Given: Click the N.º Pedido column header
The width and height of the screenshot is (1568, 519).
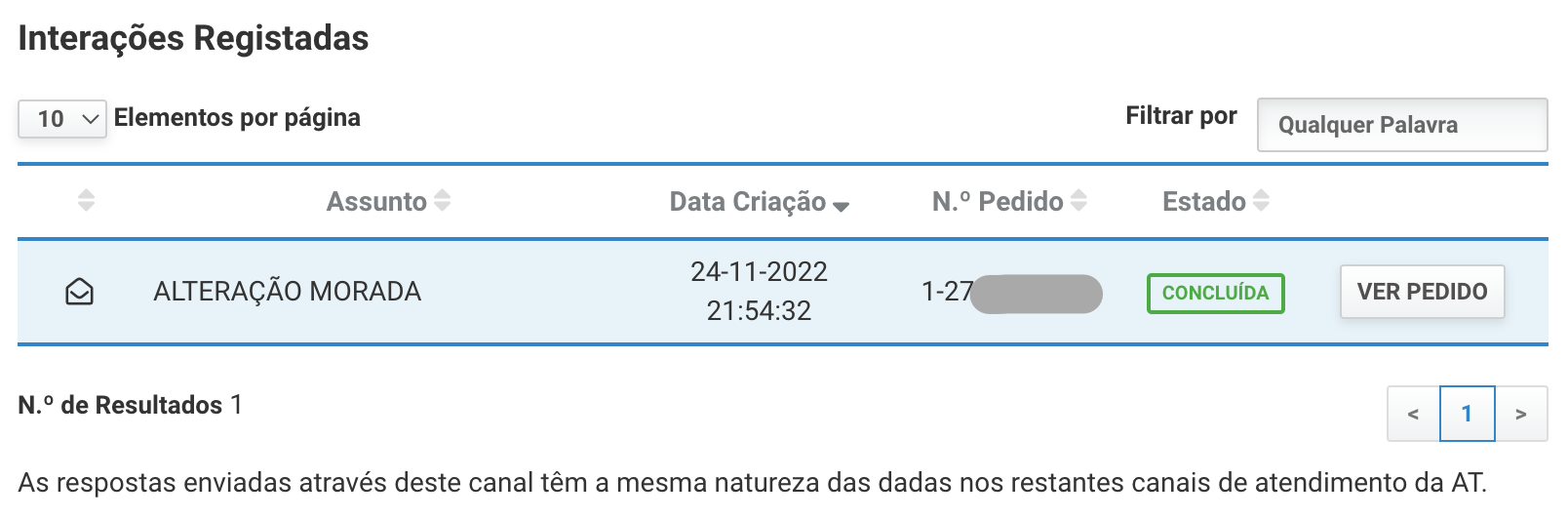Looking at the screenshot, I should pyautogui.click(x=998, y=202).
